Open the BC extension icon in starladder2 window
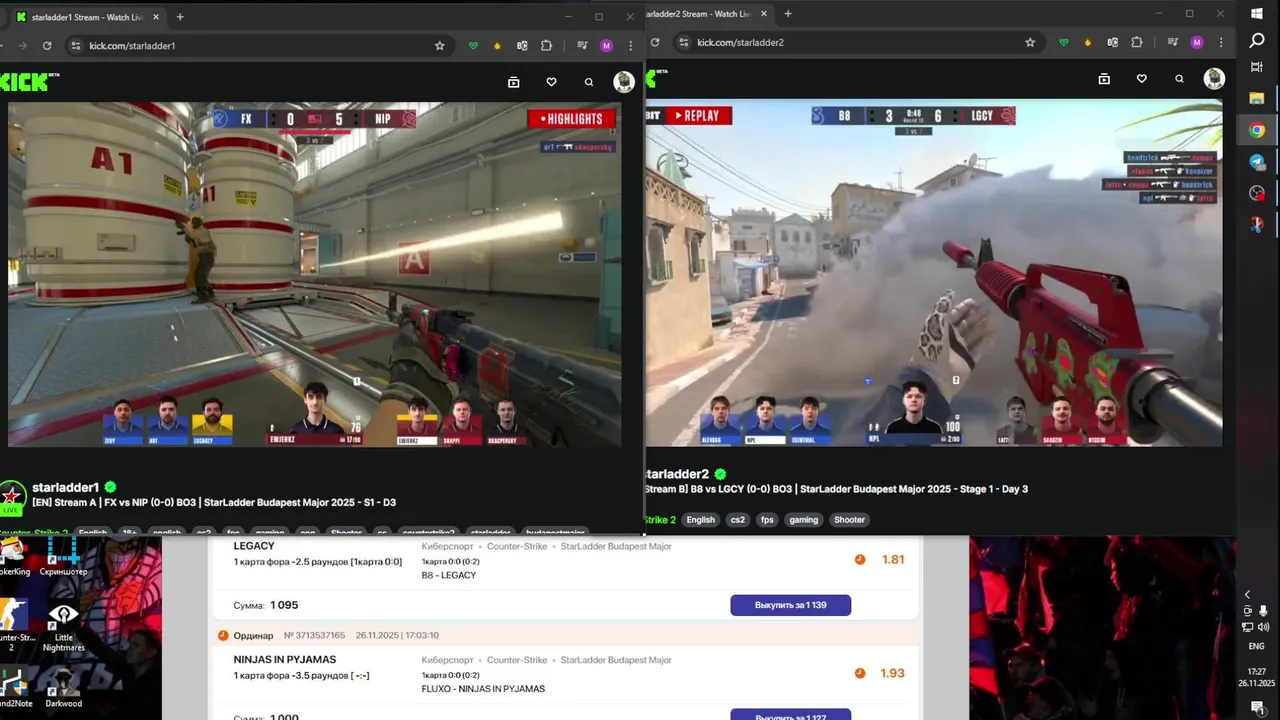 [1112, 42]
